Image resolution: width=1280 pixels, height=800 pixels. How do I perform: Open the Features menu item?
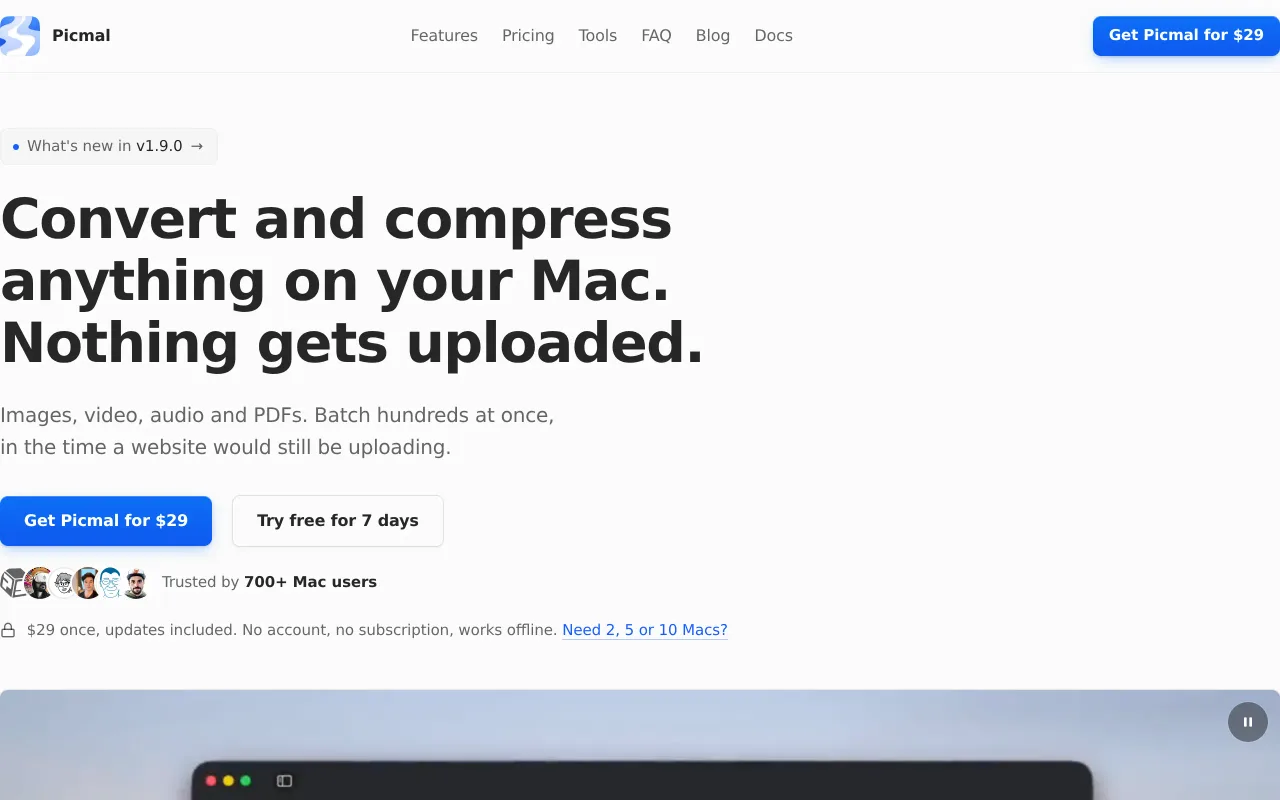pos(444,36)
